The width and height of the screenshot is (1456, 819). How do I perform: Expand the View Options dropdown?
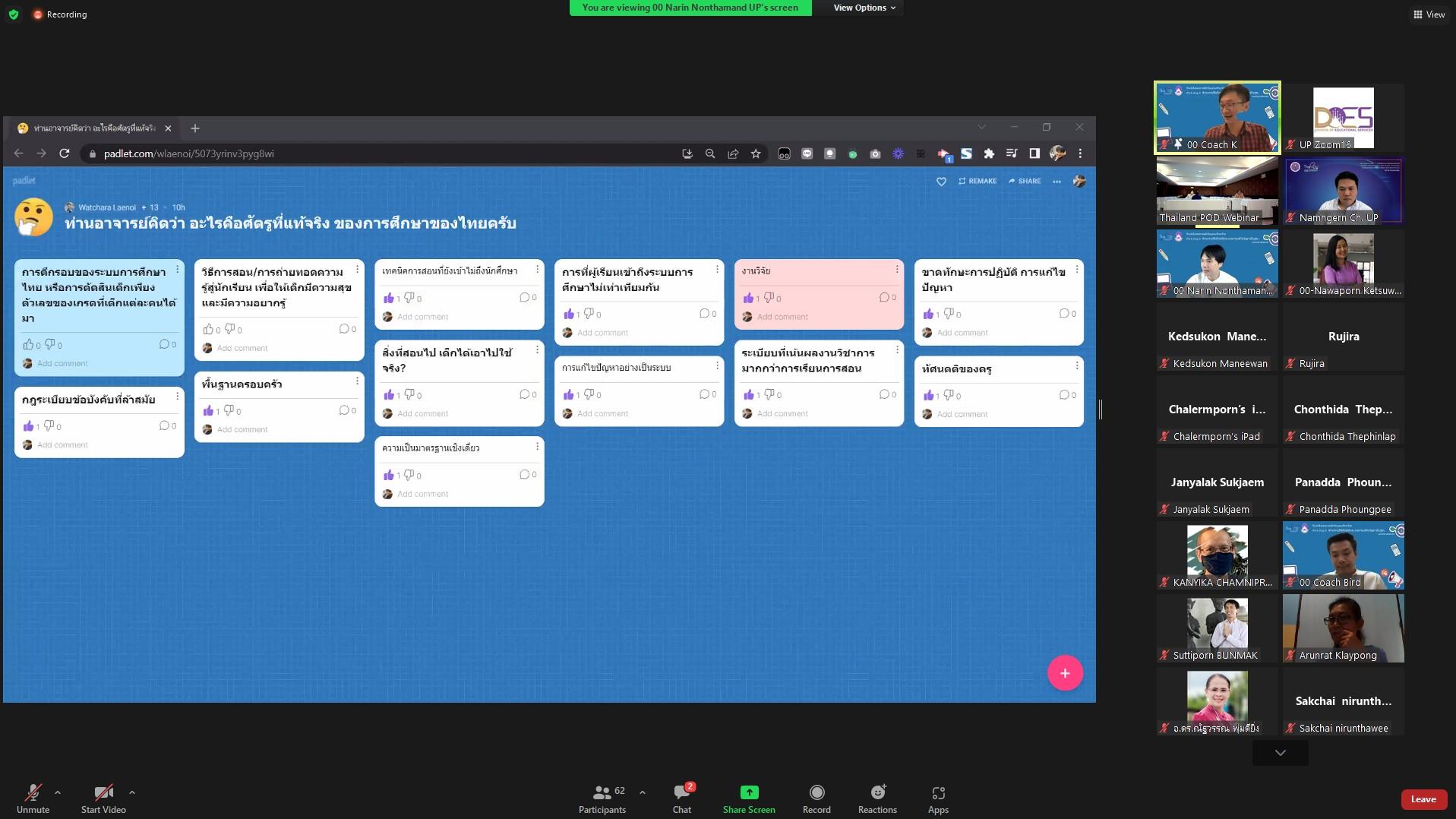point(864,8)
